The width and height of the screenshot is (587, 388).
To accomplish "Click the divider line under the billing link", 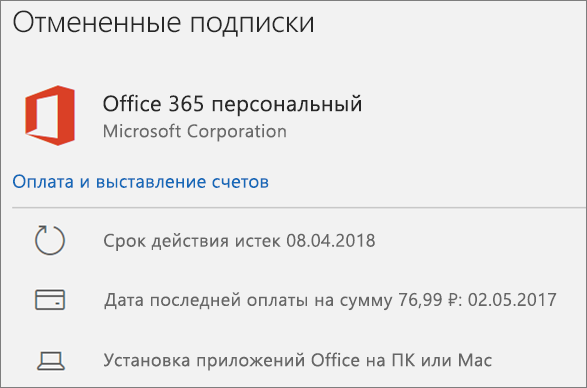I will [x=299, y=207].
